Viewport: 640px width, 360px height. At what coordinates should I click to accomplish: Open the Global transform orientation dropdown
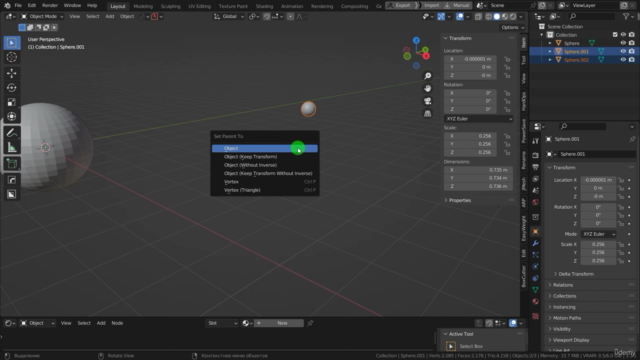[x=229, y=16]
